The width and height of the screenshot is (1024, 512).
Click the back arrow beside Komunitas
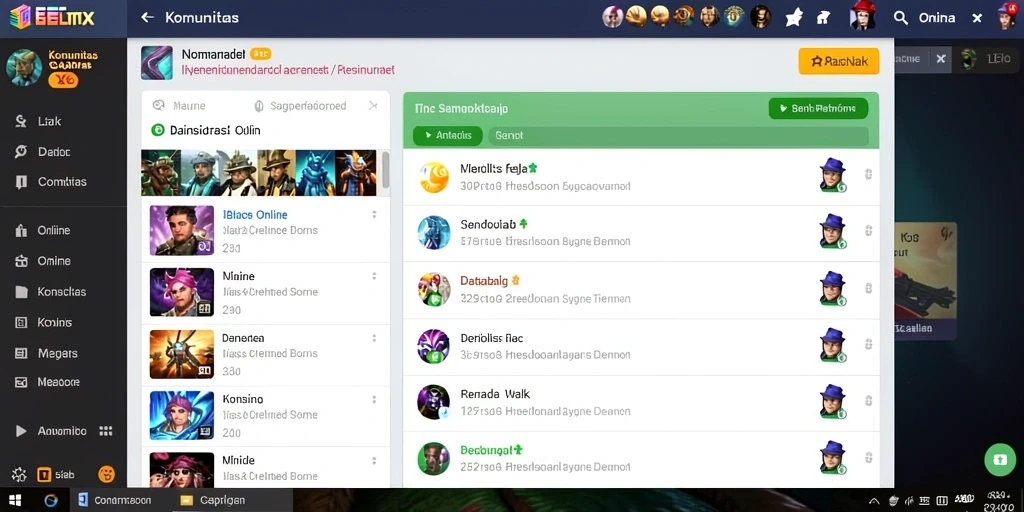[148, 18]
